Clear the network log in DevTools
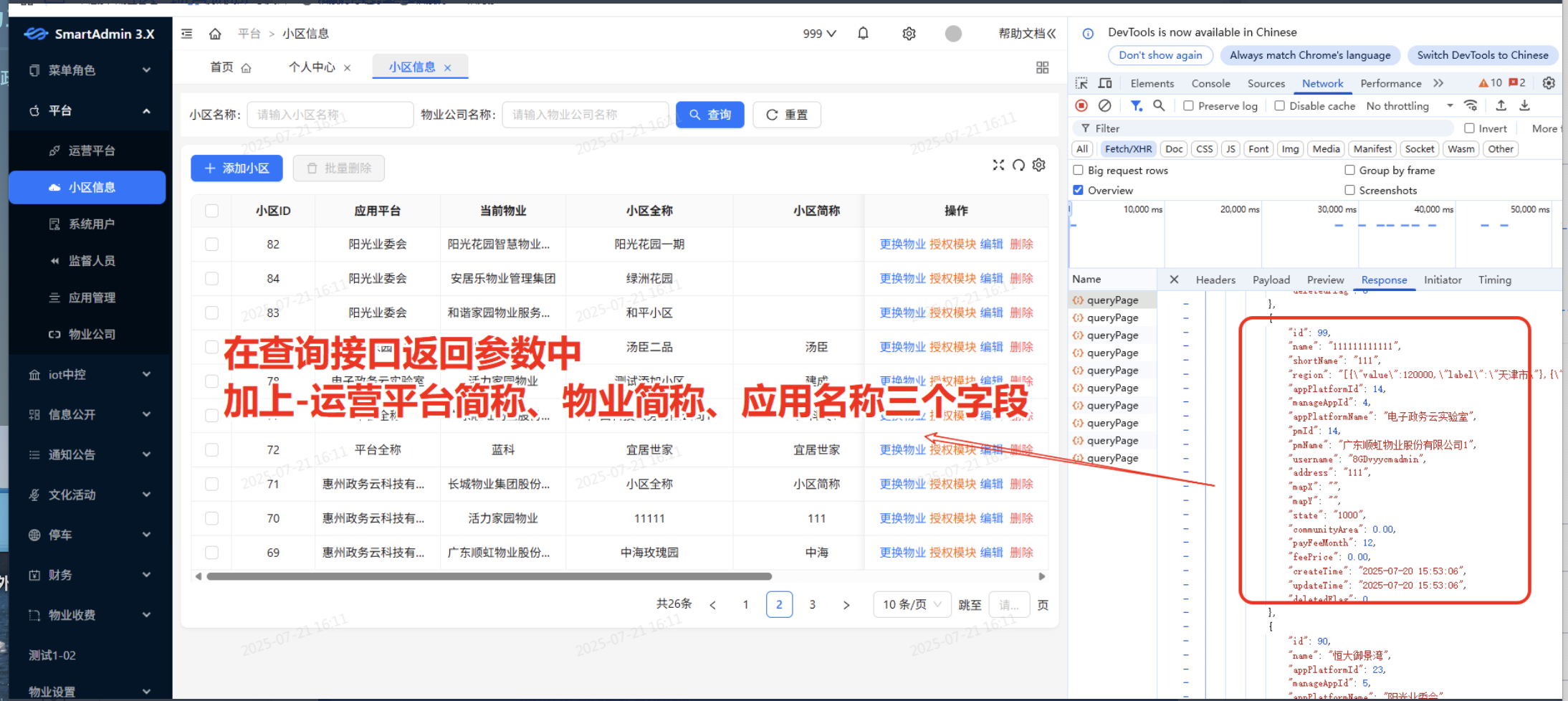1568x701 pixels. coord(1104,105)
